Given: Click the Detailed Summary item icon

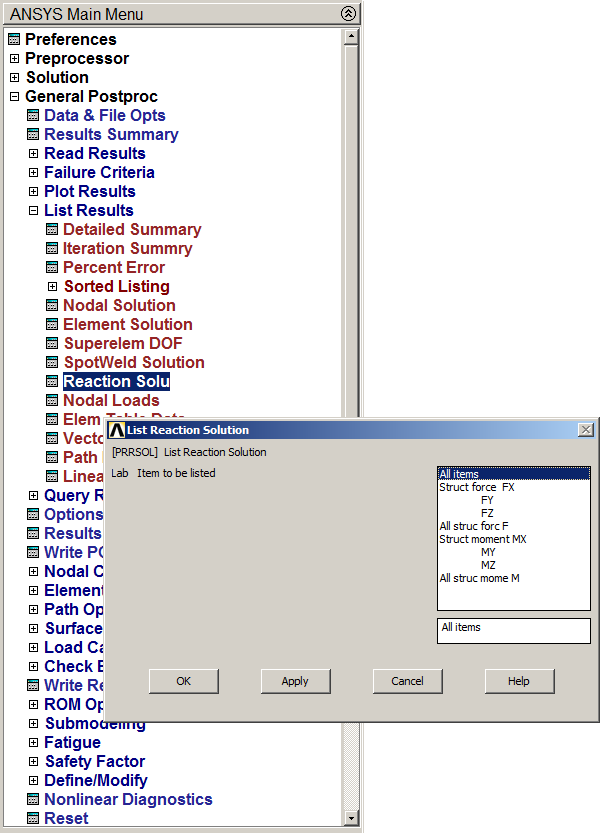Looking at the screenshot, I should [x=52, y=230].
